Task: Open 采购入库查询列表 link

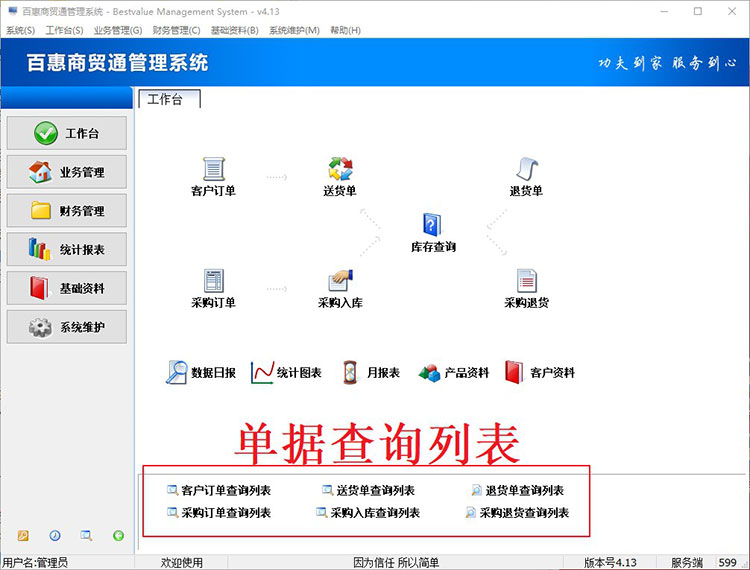Action: [368, 513]
